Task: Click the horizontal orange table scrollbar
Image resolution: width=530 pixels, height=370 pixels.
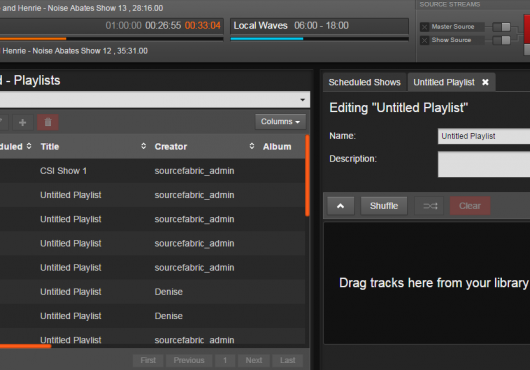Action: pyautogui.click(x=25, y=346)
